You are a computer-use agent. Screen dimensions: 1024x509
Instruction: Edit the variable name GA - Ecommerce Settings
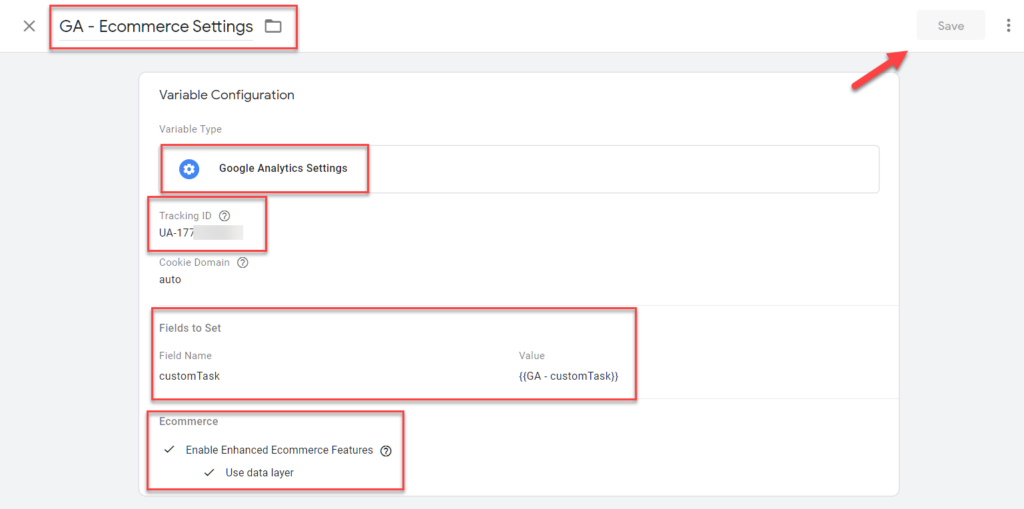156,26
